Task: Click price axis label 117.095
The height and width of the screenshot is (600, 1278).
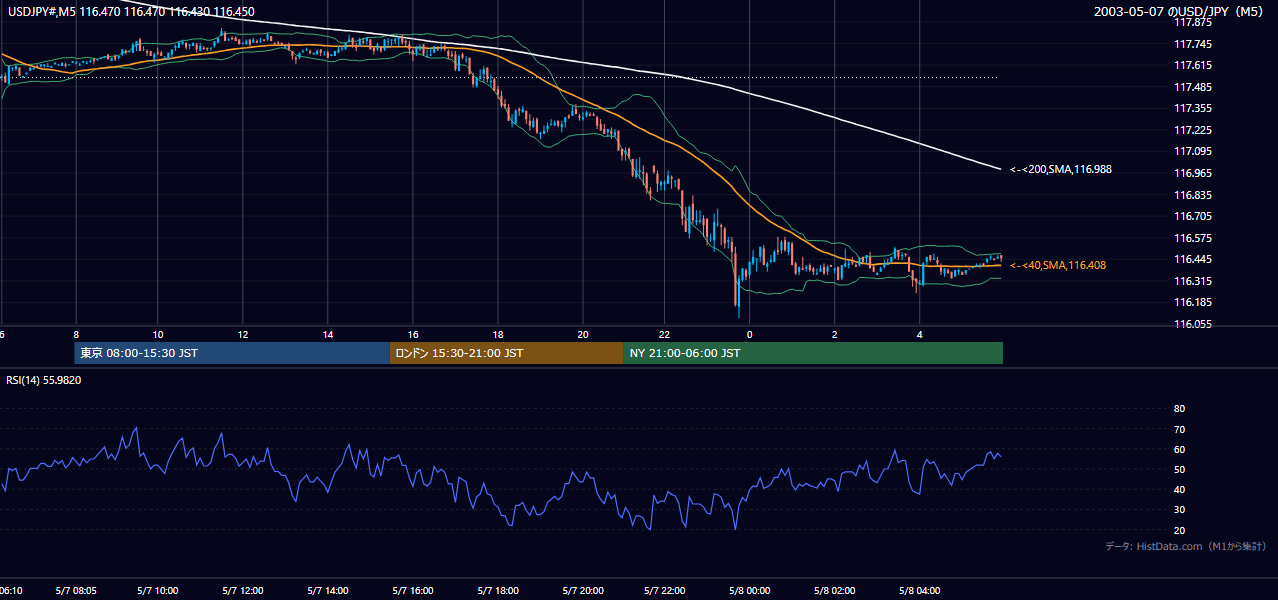Action: coord(1195,151)
